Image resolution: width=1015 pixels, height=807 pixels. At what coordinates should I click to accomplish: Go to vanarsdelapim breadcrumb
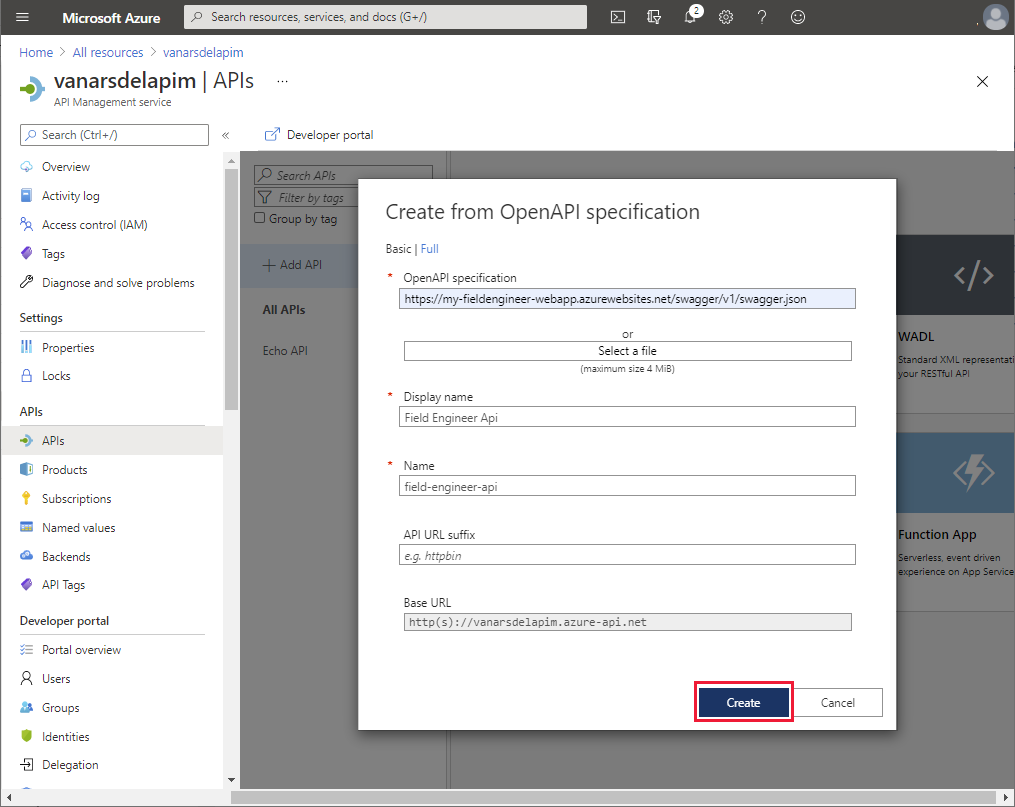(203, 52)
